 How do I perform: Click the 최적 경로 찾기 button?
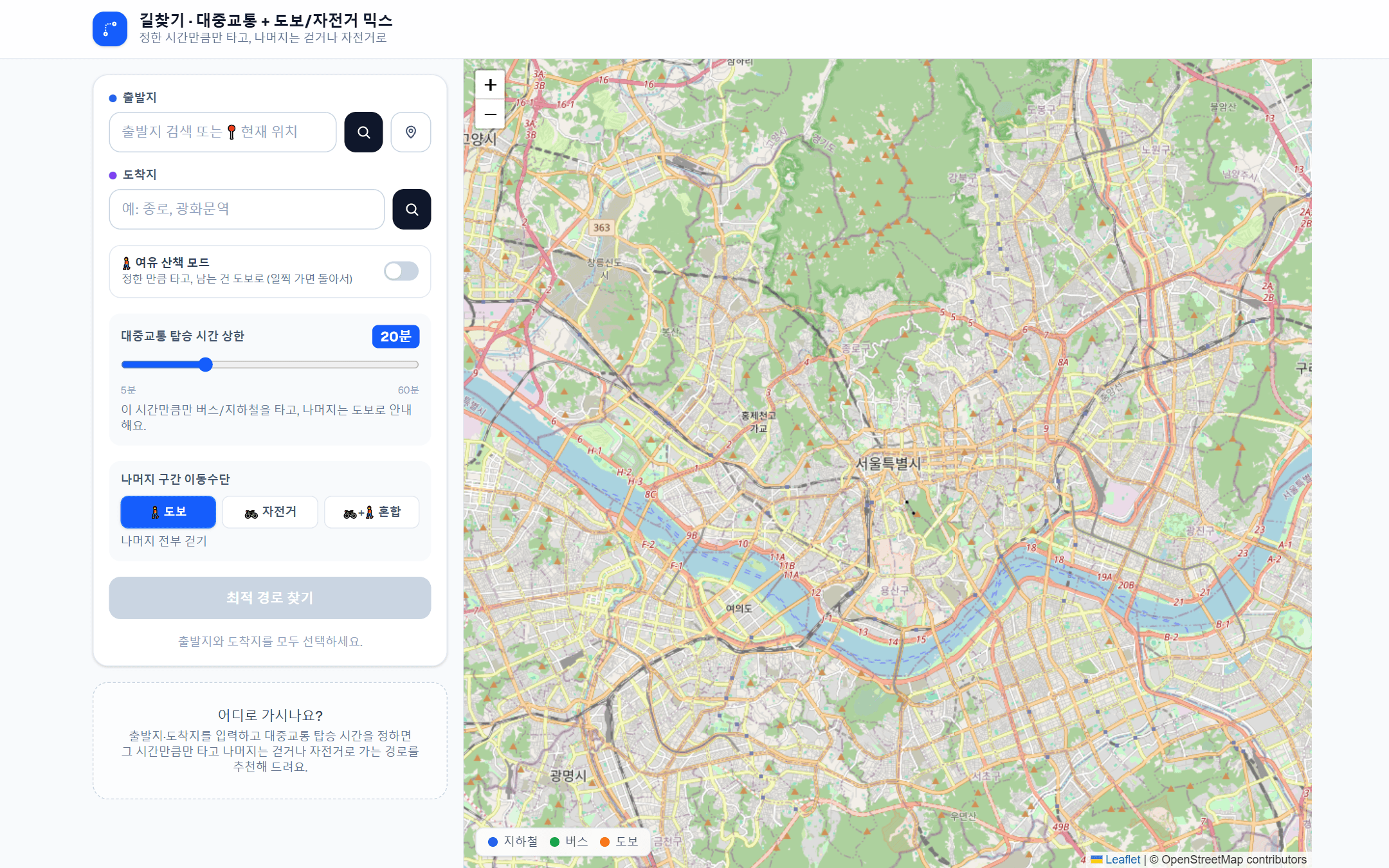point(270,598)
